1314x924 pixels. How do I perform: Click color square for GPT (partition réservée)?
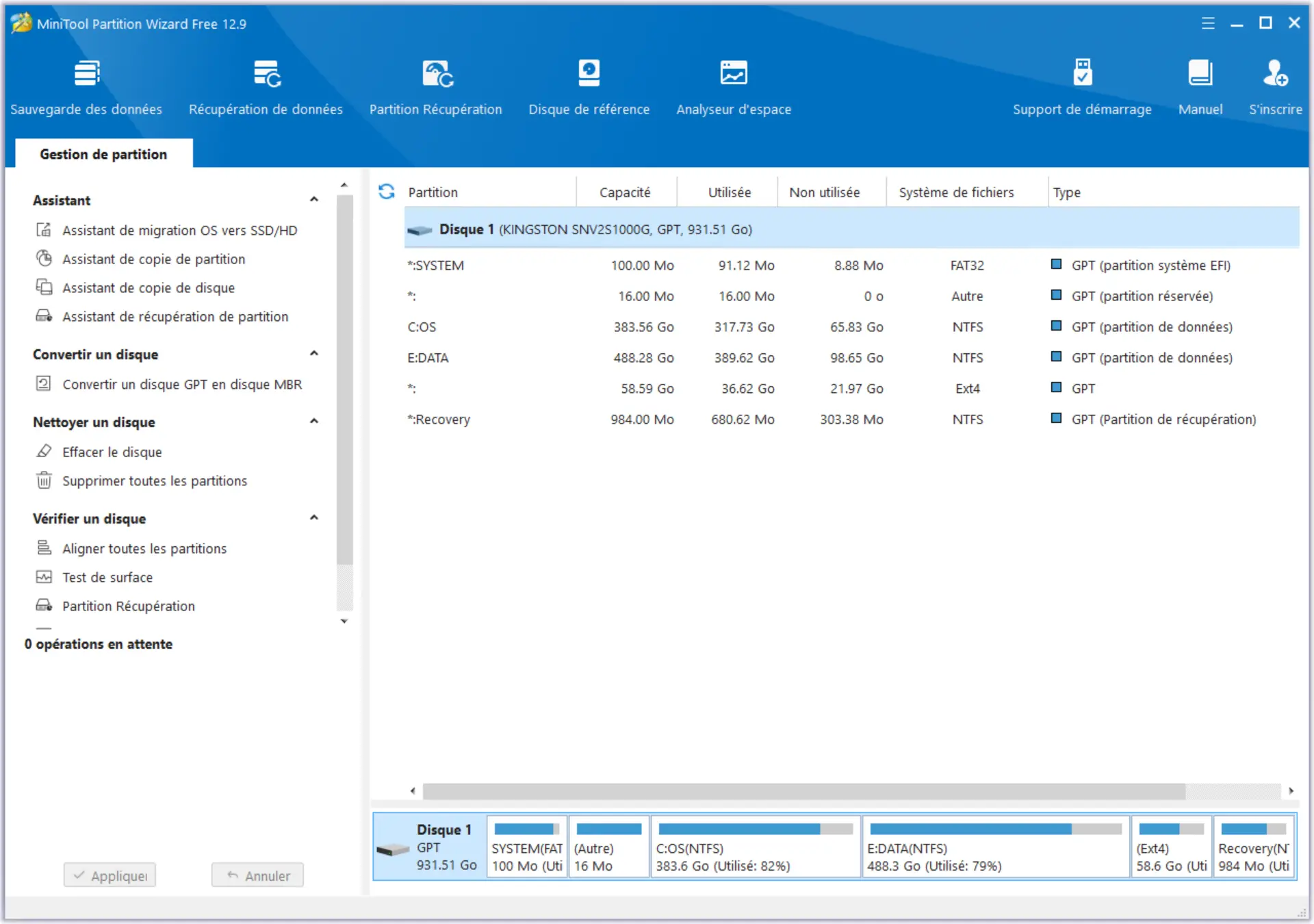pyautogui.click(x=1056, y=295)
